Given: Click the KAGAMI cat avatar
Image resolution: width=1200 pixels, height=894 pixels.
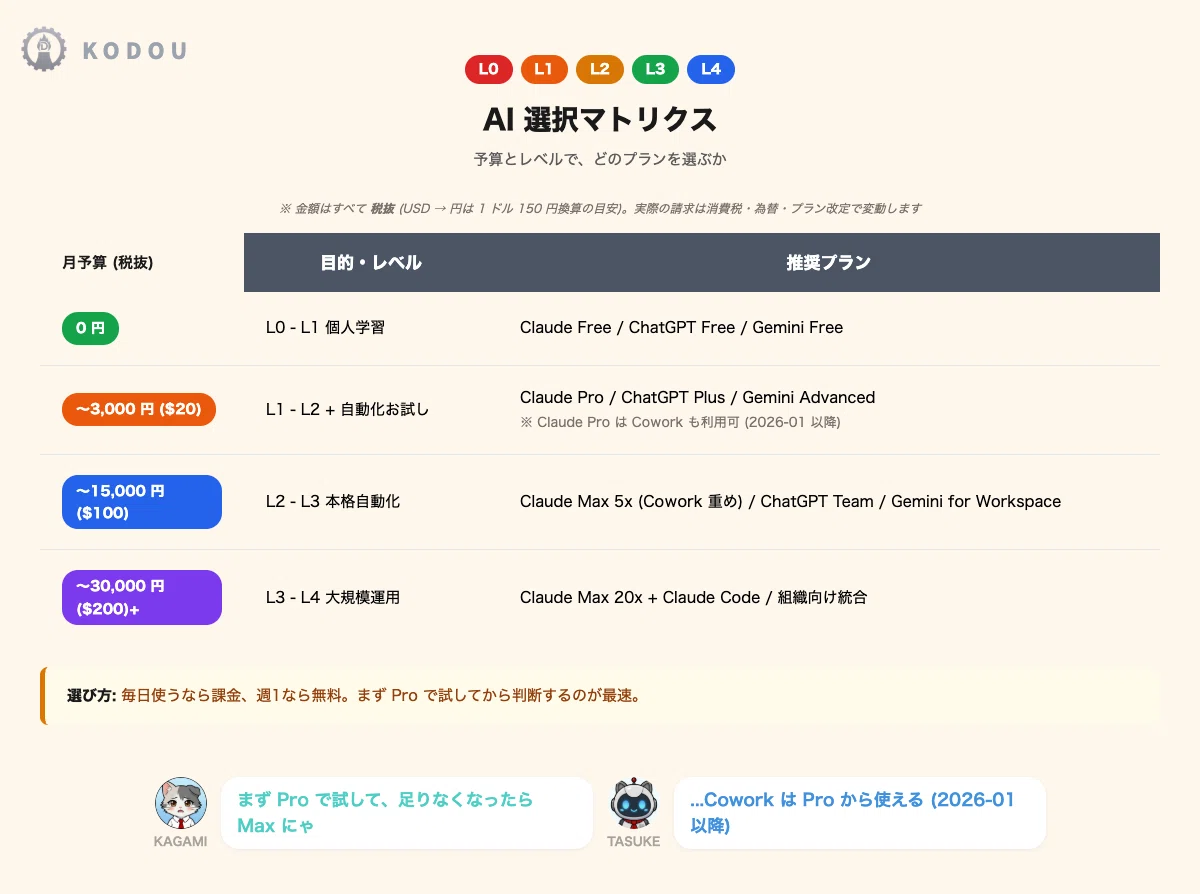Looking at the screenshot, I should [180, 803].
